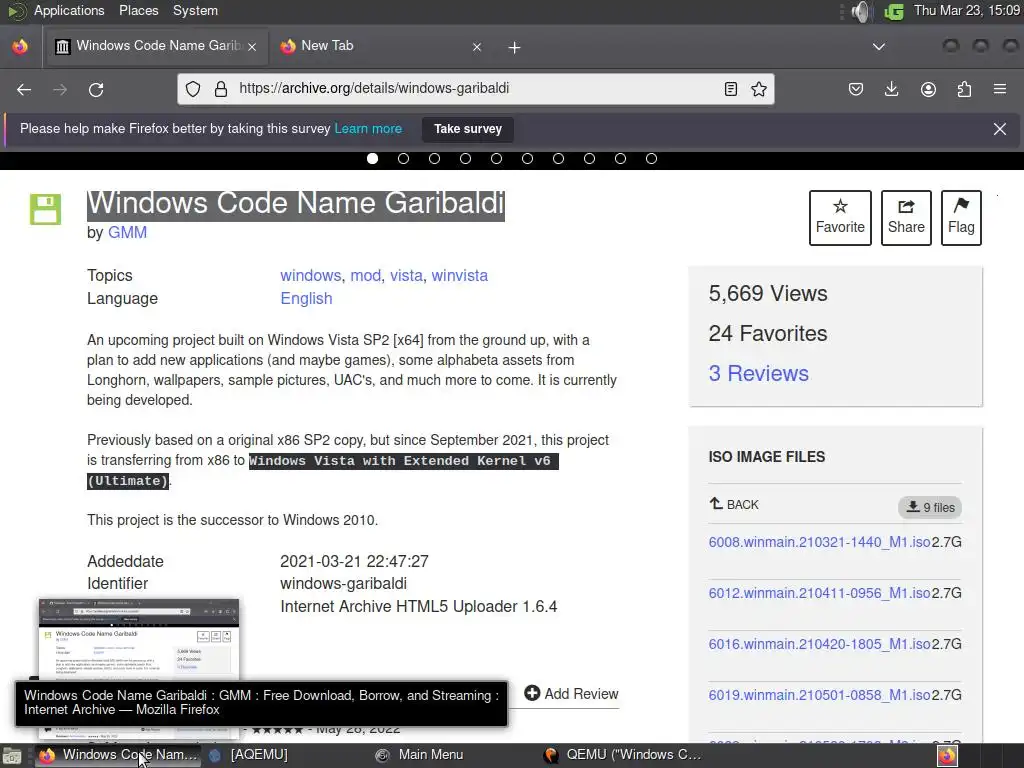Select the Windows Code Name Garibaldi tab

click(x=155, y=46)
